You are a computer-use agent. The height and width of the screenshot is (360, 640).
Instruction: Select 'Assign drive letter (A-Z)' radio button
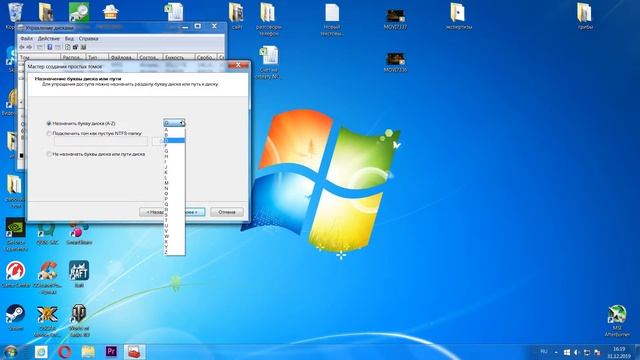coord(49,123)
